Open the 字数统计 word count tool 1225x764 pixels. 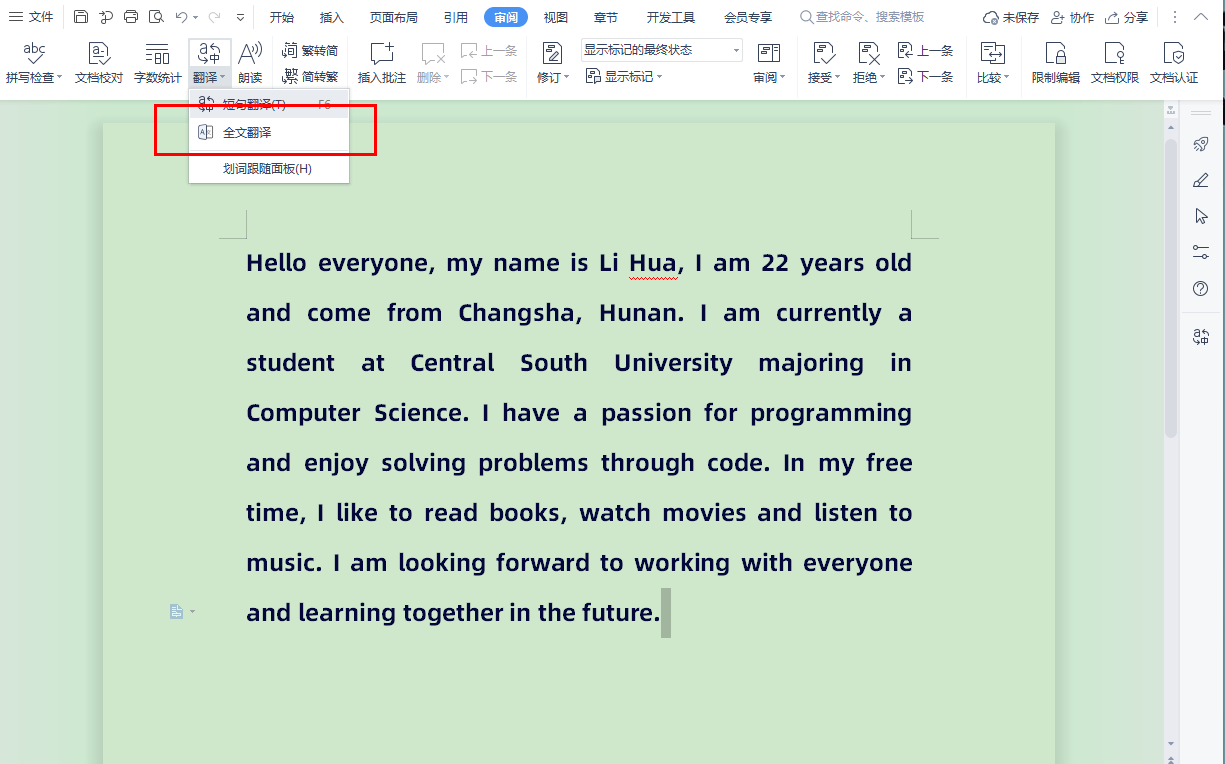click(158, 63)
